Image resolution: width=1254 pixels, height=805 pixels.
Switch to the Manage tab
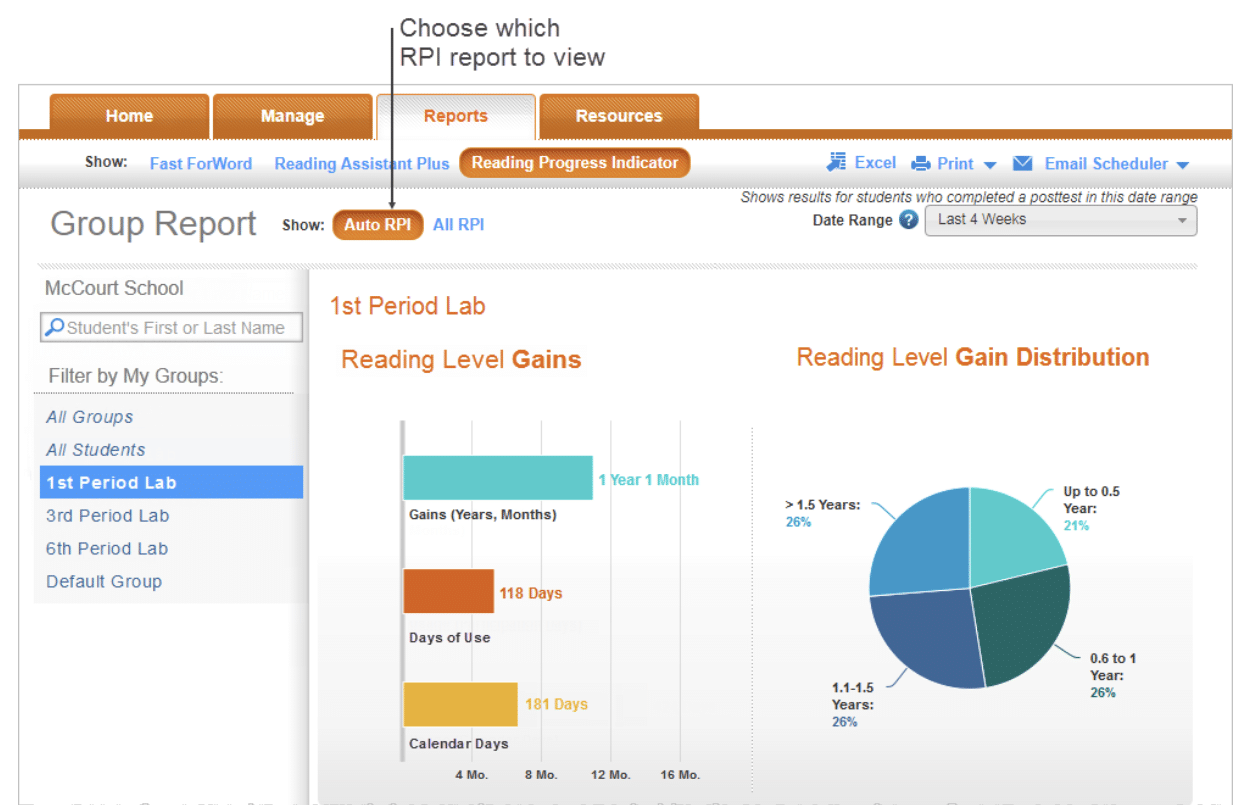[x=292, y=116]
